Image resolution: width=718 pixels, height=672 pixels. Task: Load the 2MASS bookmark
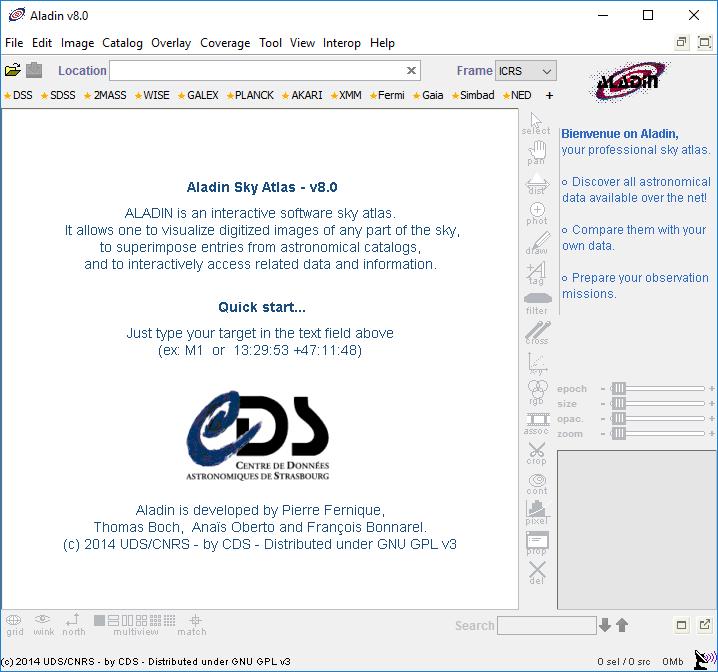click(x=105, y=95)
